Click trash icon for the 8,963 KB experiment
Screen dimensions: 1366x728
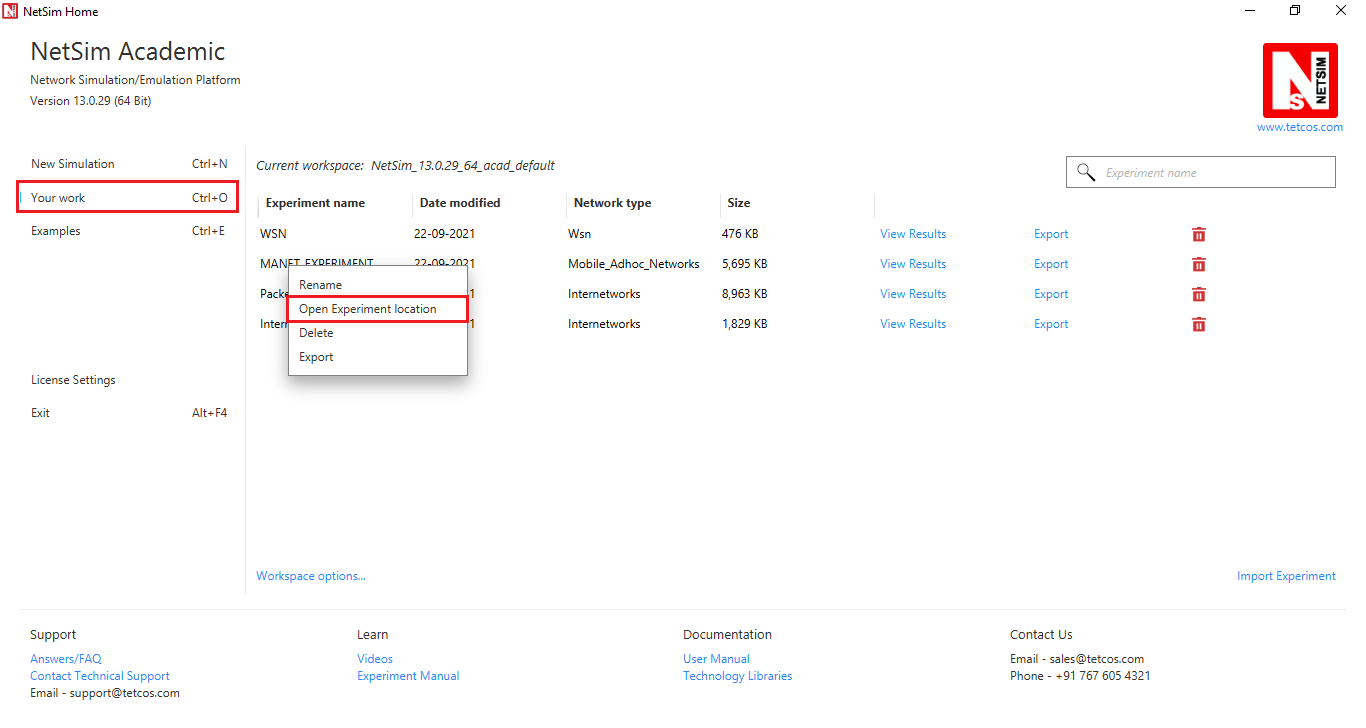(x=1198, y=294)
